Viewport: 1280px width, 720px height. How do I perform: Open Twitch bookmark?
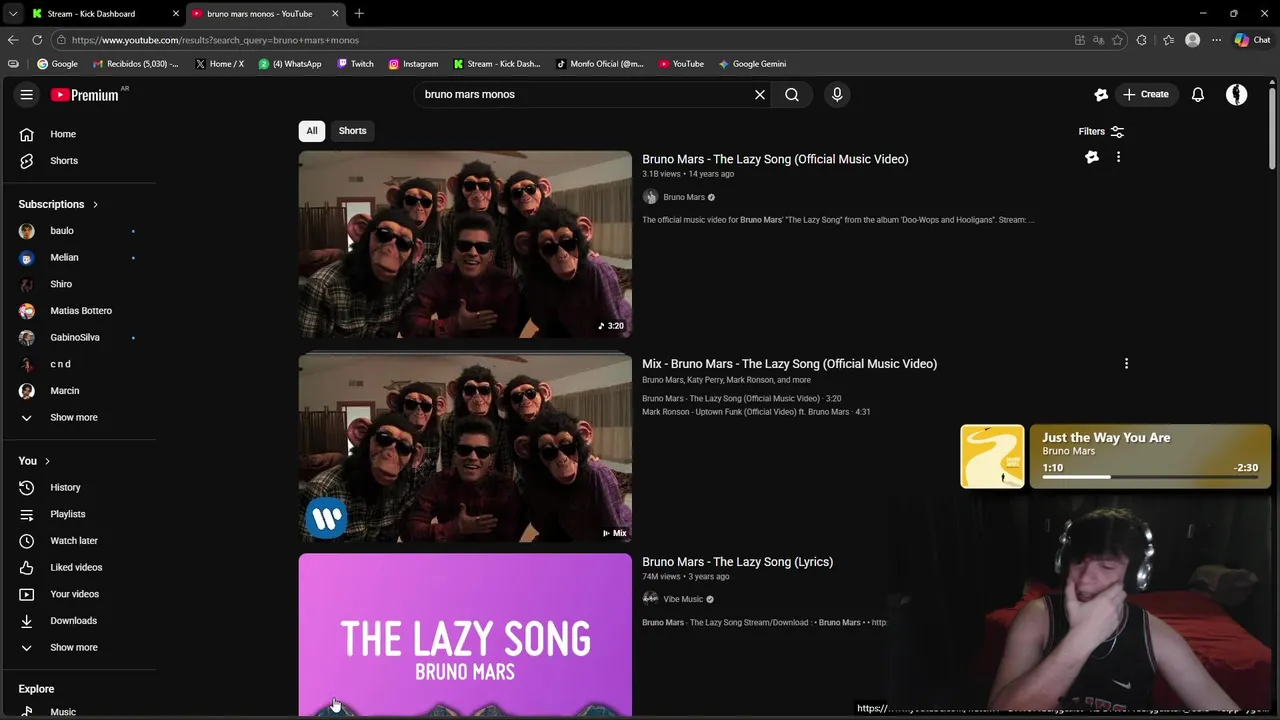(355, 64)
